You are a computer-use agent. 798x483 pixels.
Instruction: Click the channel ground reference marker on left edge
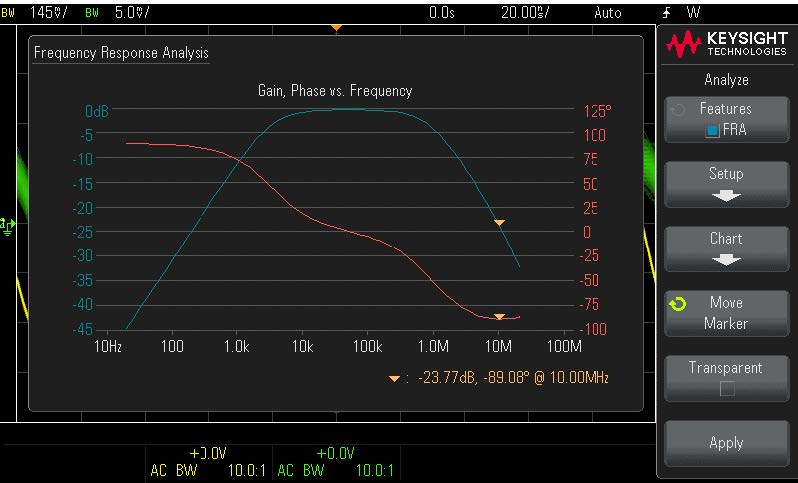point(9,226)
